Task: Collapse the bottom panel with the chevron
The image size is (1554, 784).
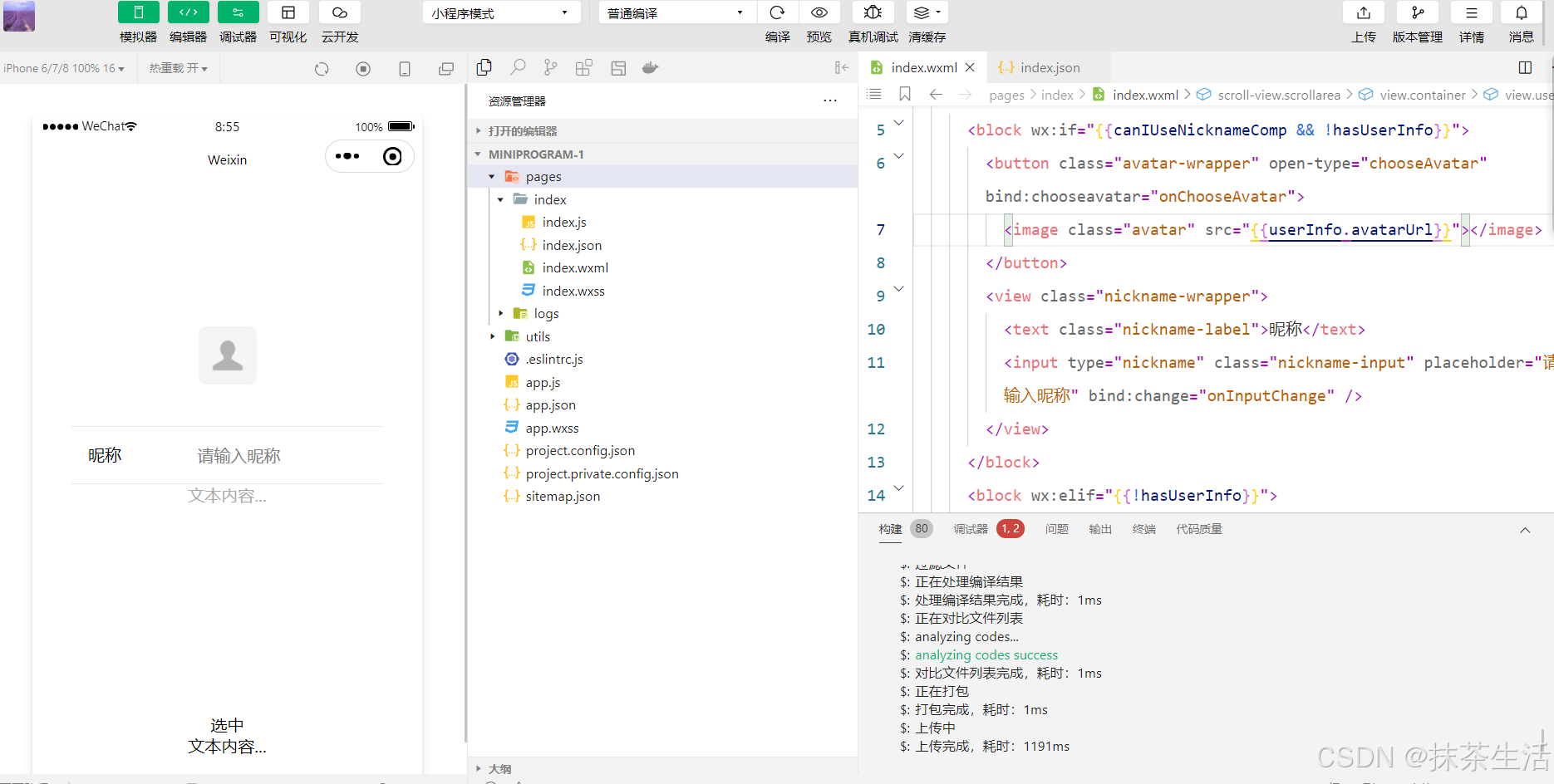Action: point(1525,531)
